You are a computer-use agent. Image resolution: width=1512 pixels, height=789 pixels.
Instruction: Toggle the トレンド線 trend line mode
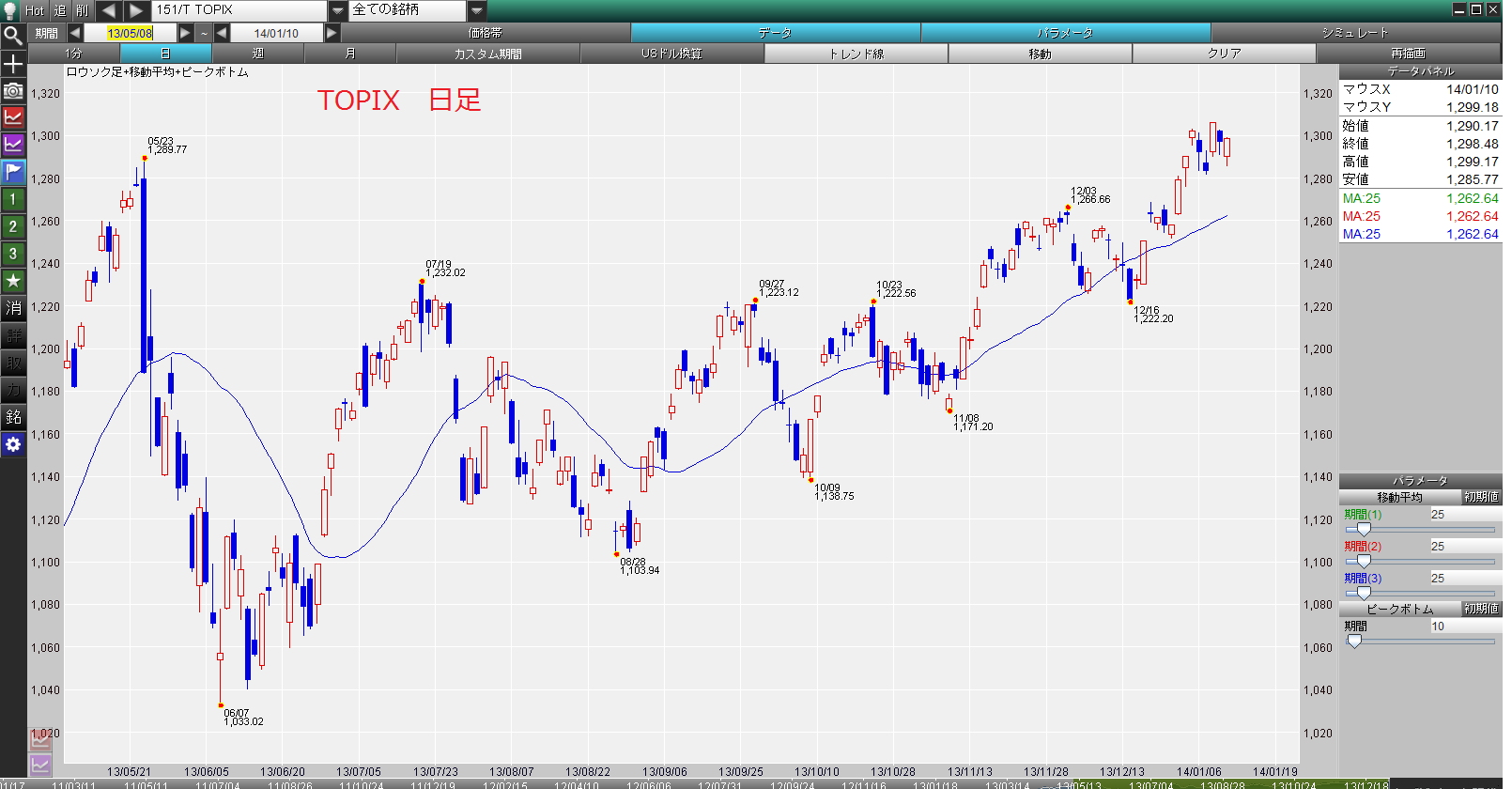(x=856, y=54)
